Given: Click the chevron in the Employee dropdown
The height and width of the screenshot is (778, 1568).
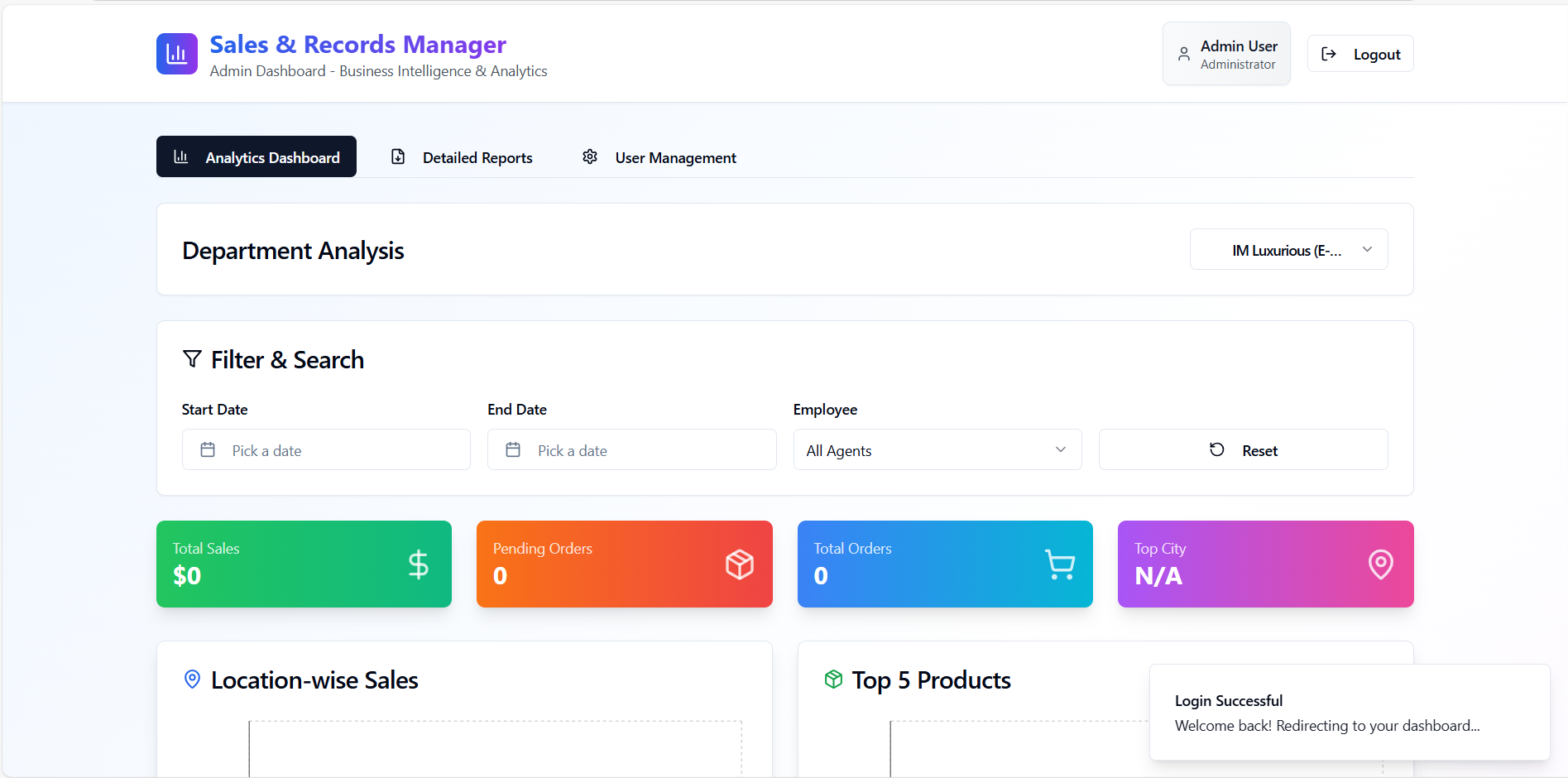Looking at the screenshot, I should pyautogui.click(x=1061, y=449).
